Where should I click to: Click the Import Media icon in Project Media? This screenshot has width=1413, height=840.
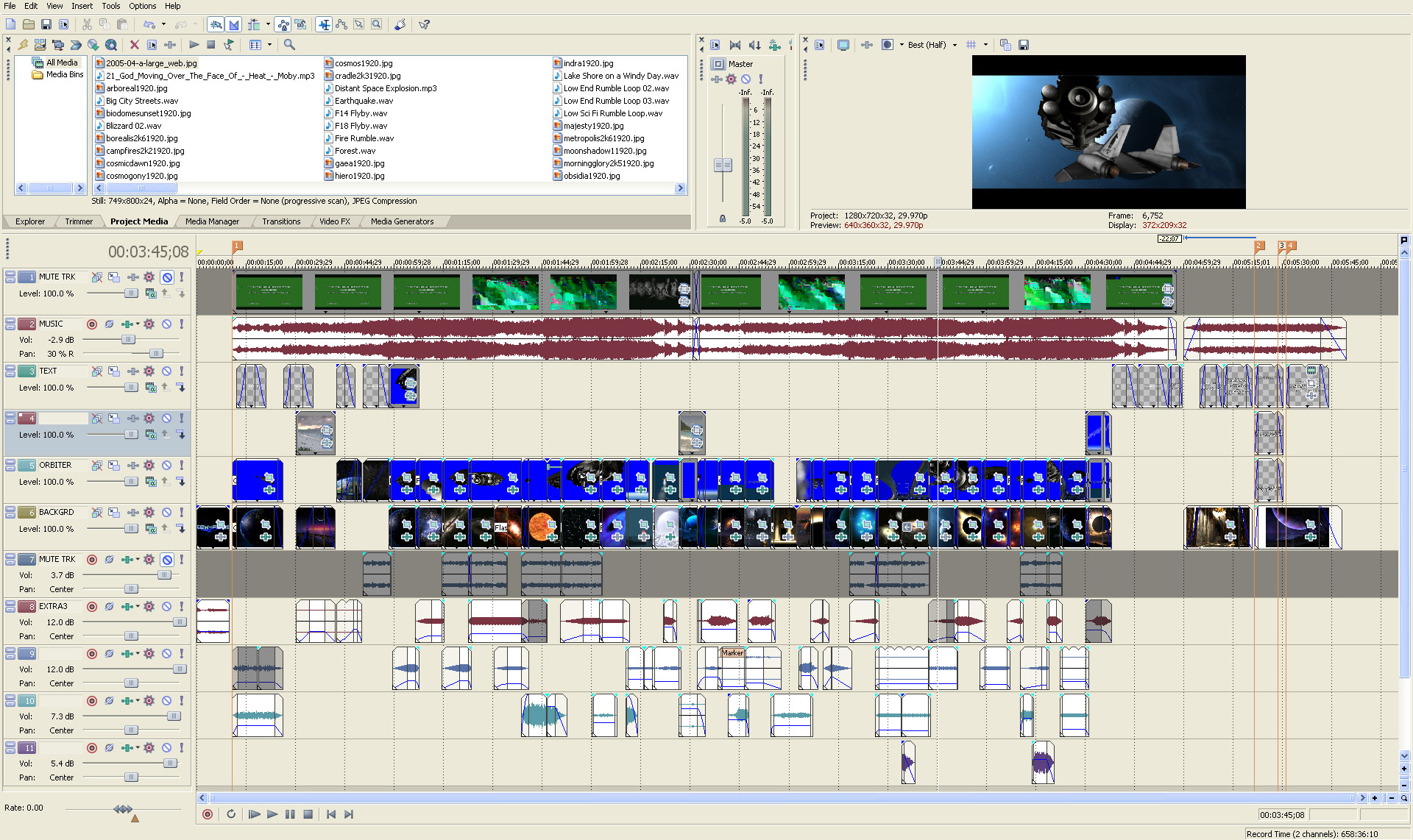click(40, 45)
